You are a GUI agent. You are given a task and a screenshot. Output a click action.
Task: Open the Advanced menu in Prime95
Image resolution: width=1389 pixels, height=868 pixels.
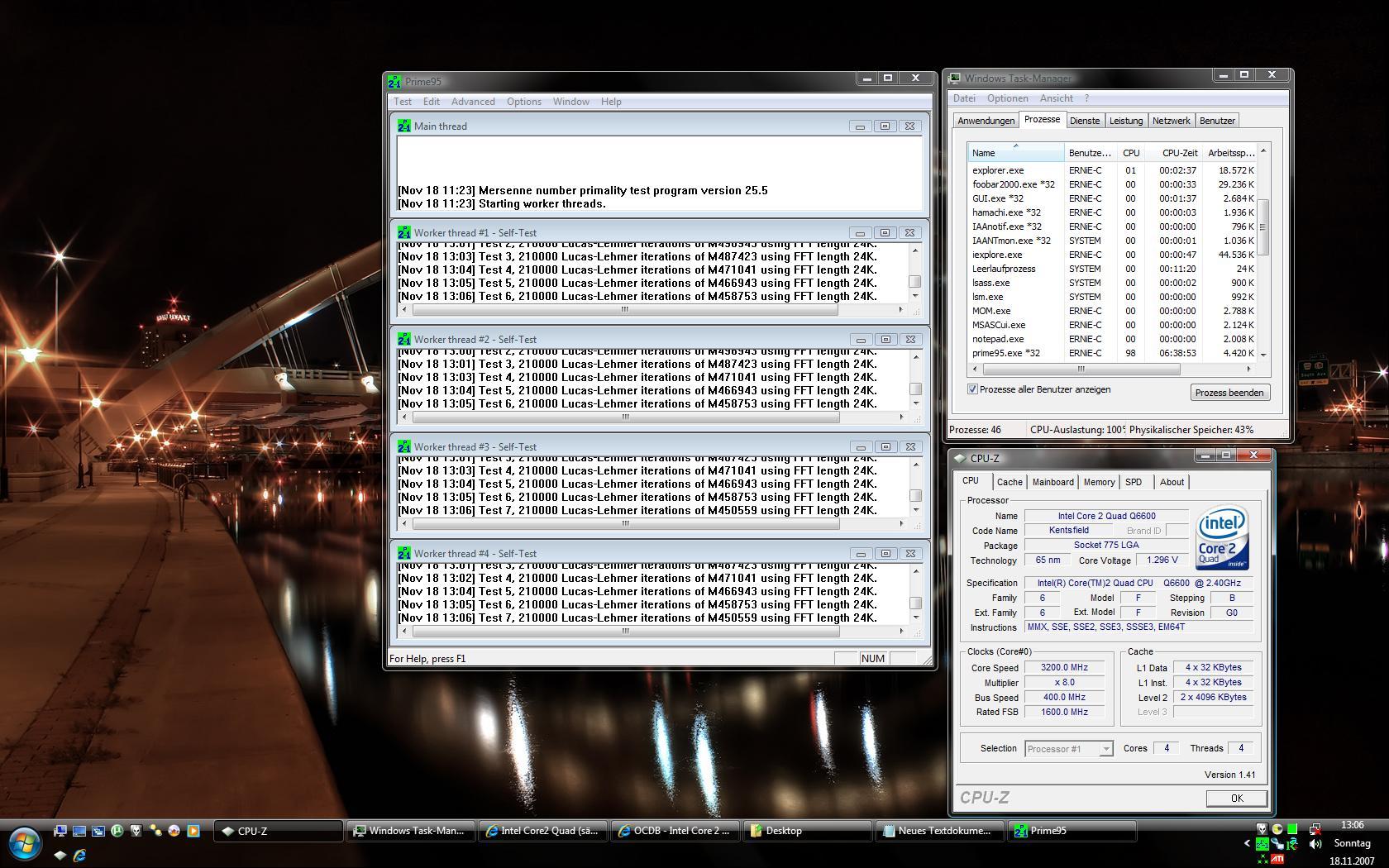[x=473, y=102]
